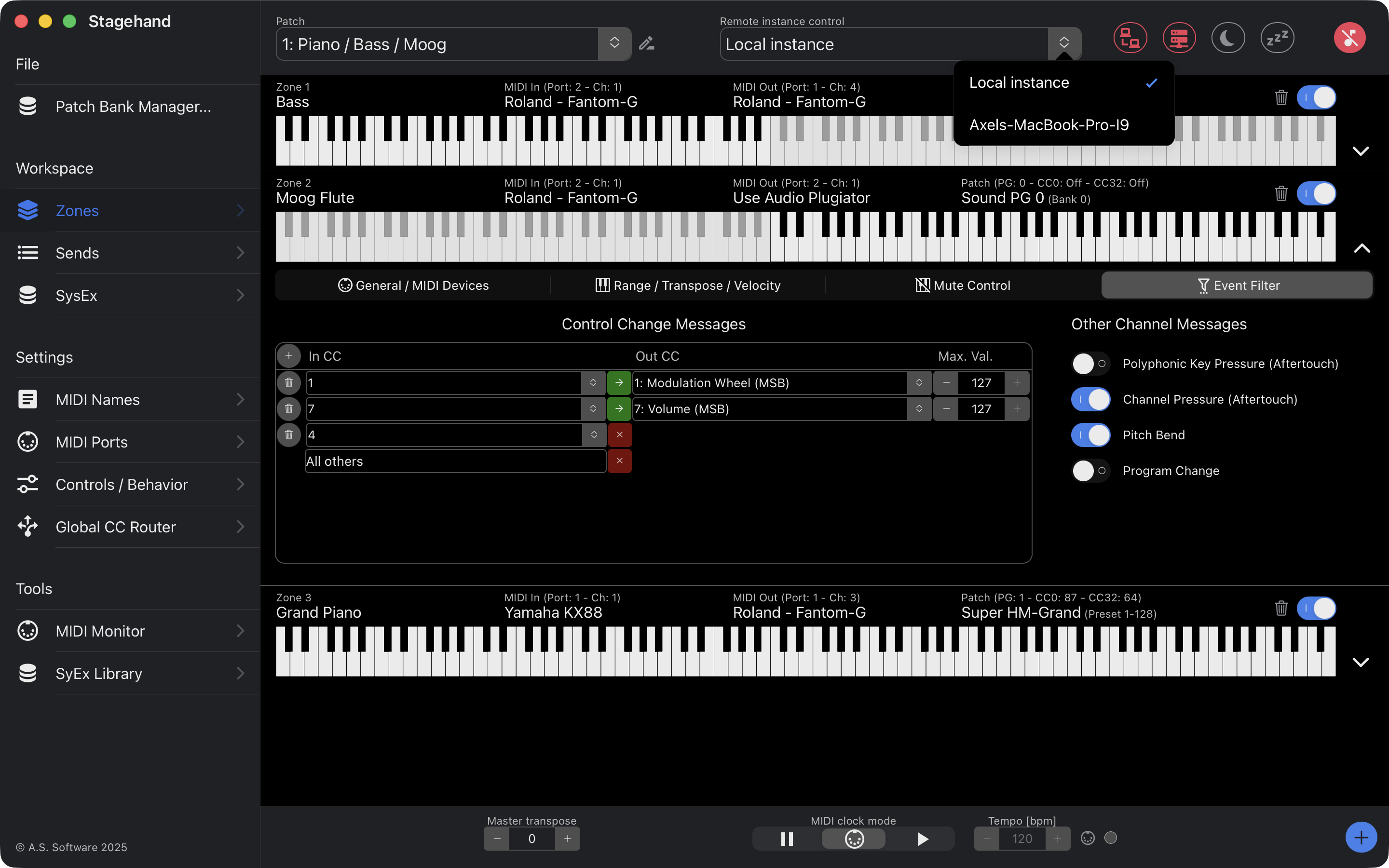This screenshot has width=1389, height=868.
Task: Delete Zone 2 Moog Flute with trash icon
Action: 1281,193
